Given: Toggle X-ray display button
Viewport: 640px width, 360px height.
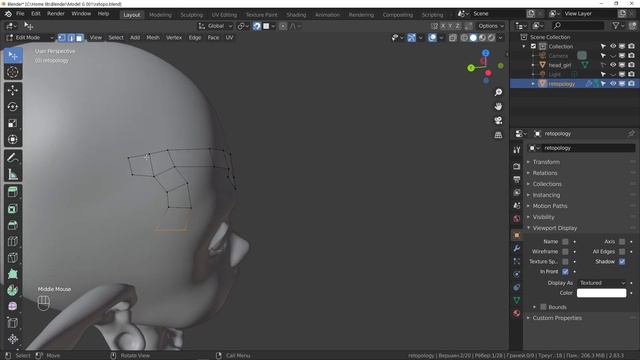Looking at the screenshot, I should pos(453,38).
